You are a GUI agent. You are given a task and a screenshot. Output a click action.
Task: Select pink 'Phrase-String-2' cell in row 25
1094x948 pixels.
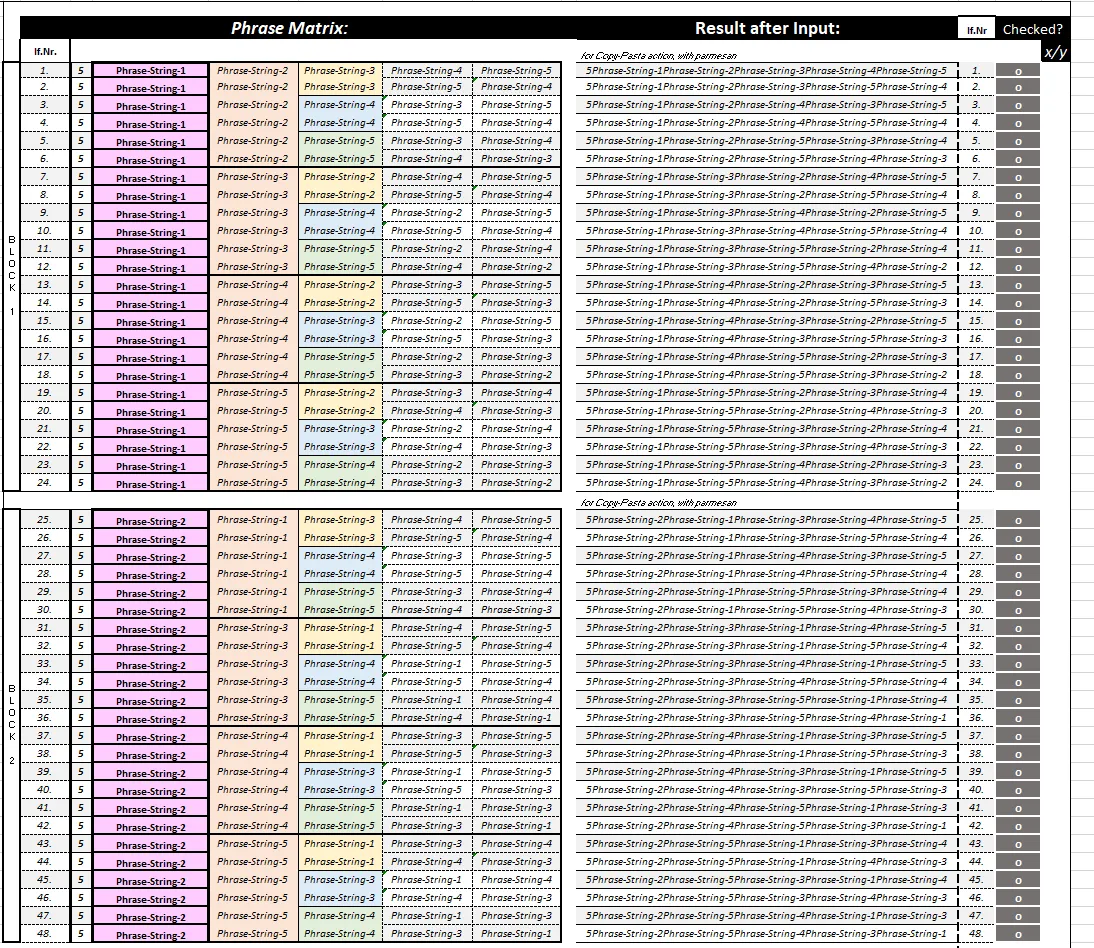click(151, 520)
